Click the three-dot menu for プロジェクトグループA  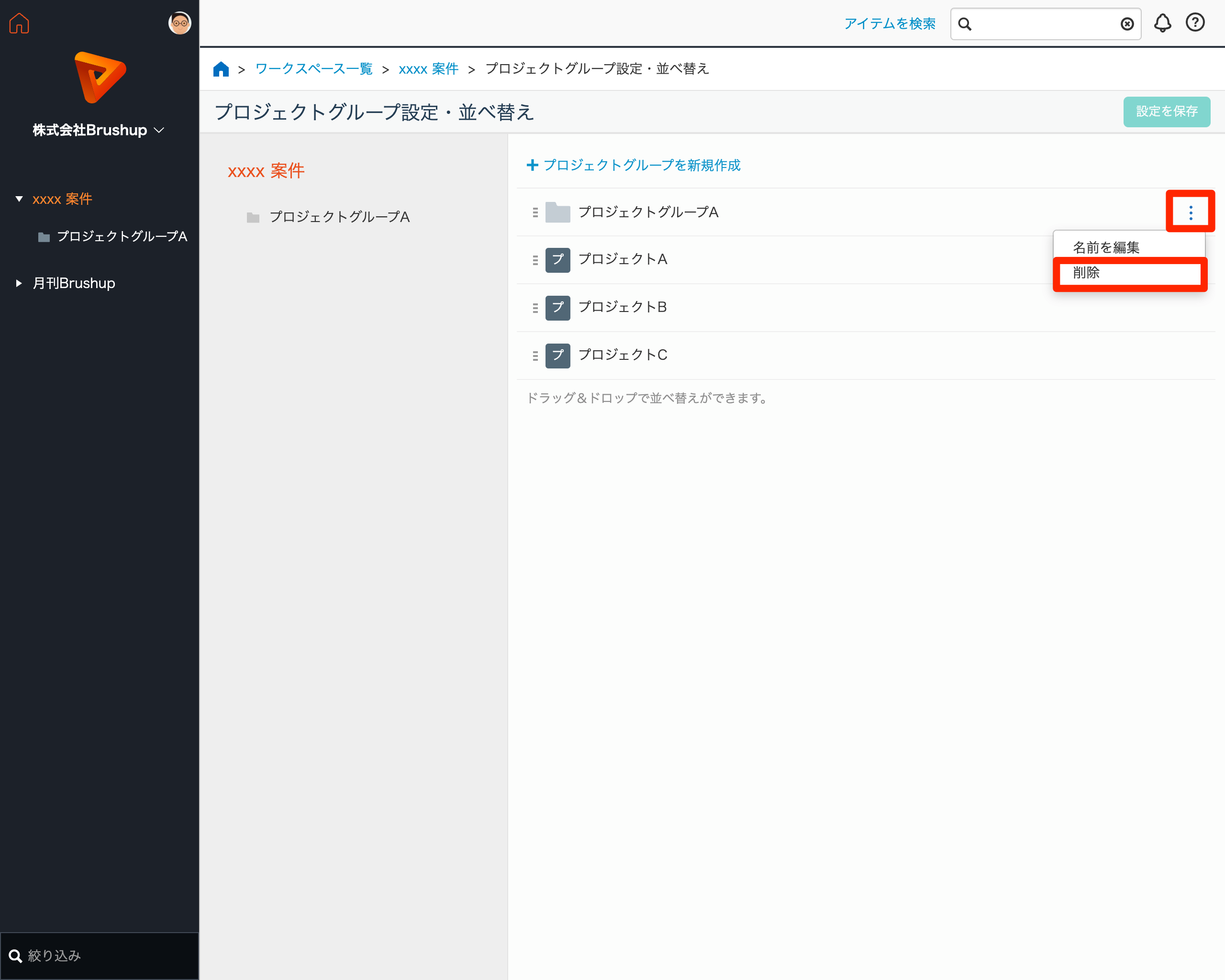(x=1191, y=212)
